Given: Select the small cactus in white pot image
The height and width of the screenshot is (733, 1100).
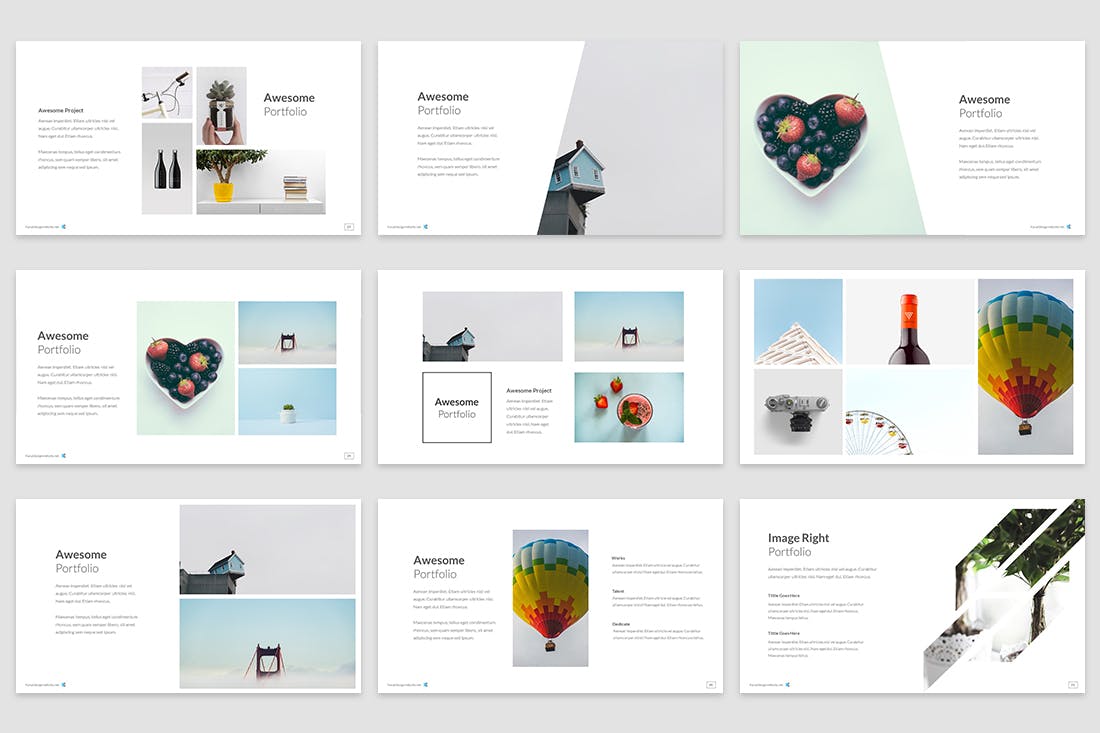Looking at the screenshot, I should (287, 402).
